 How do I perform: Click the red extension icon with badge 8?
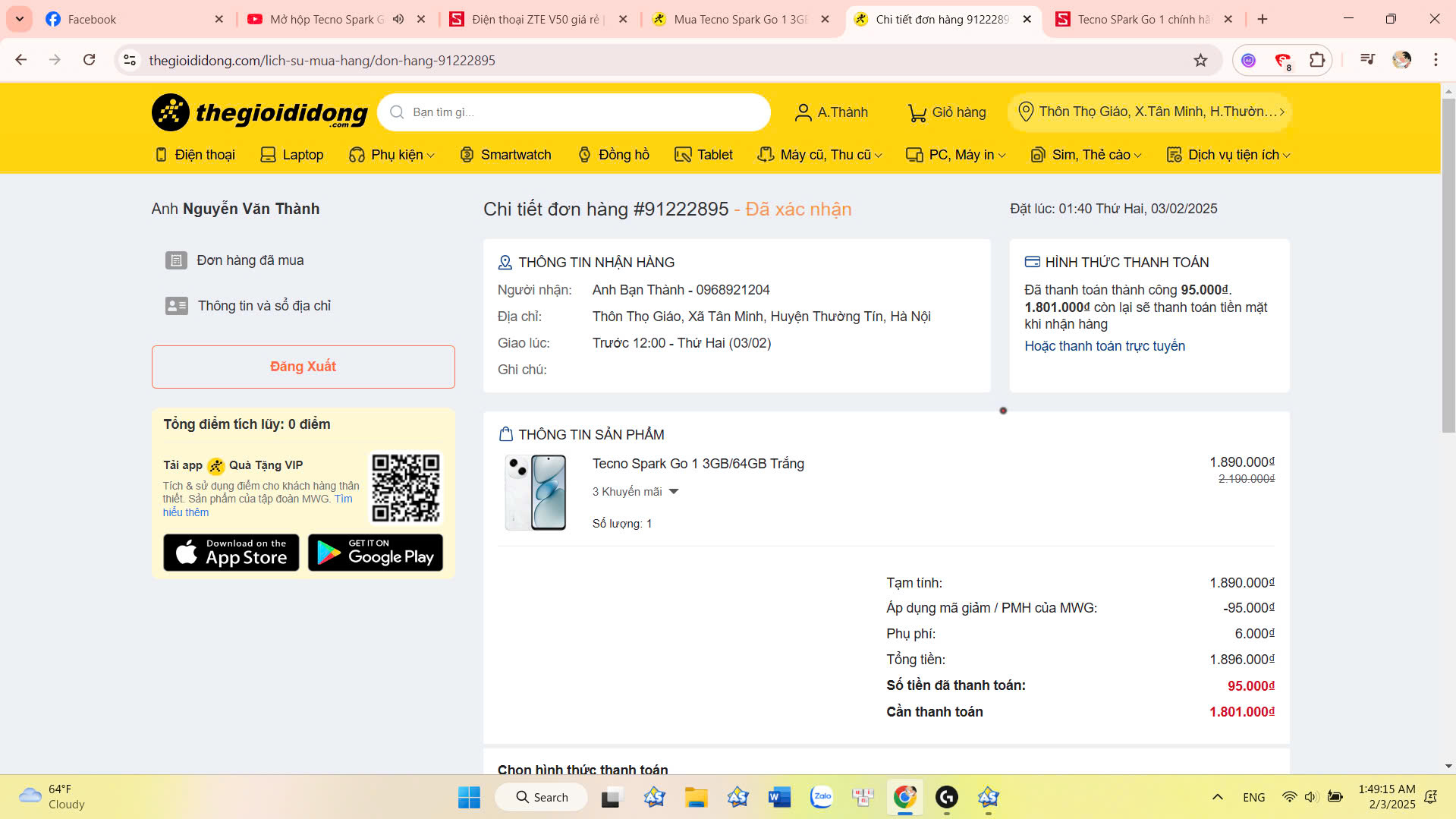[x=1283, y=60]
